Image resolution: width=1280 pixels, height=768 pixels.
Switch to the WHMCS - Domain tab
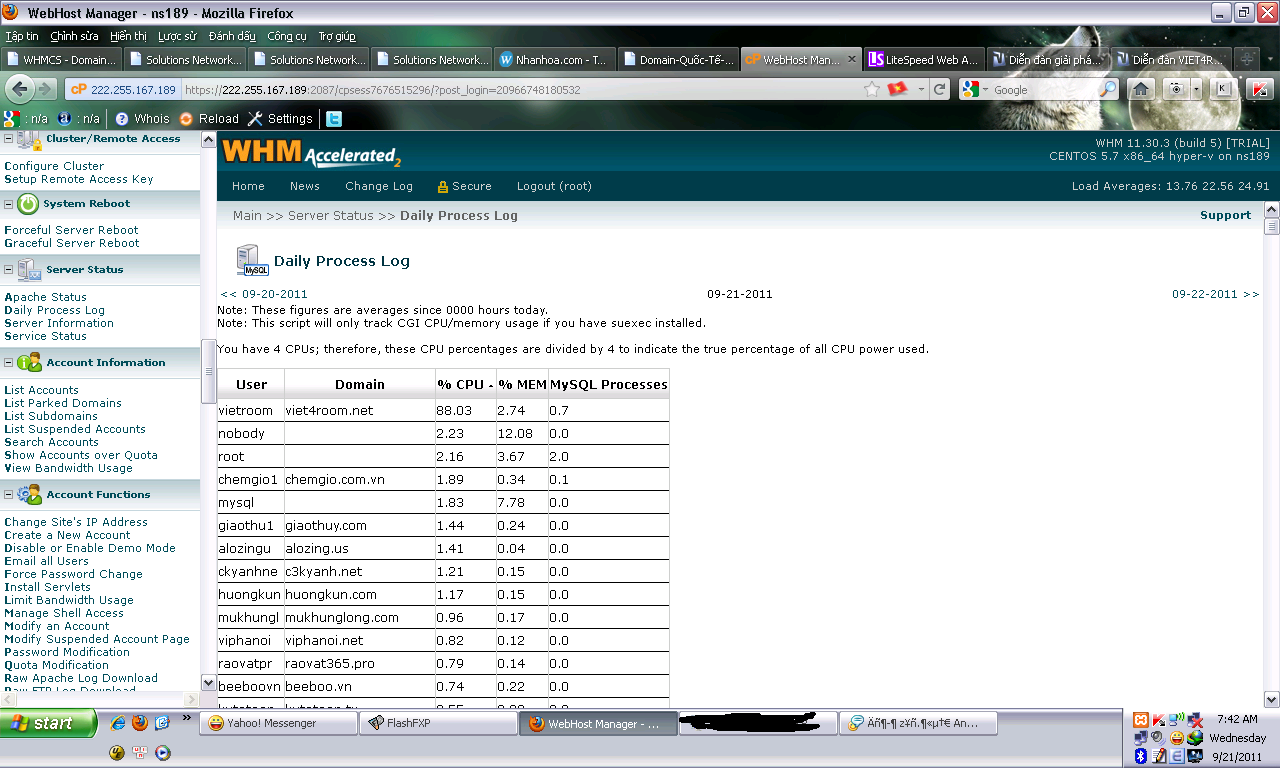point(62,59)
